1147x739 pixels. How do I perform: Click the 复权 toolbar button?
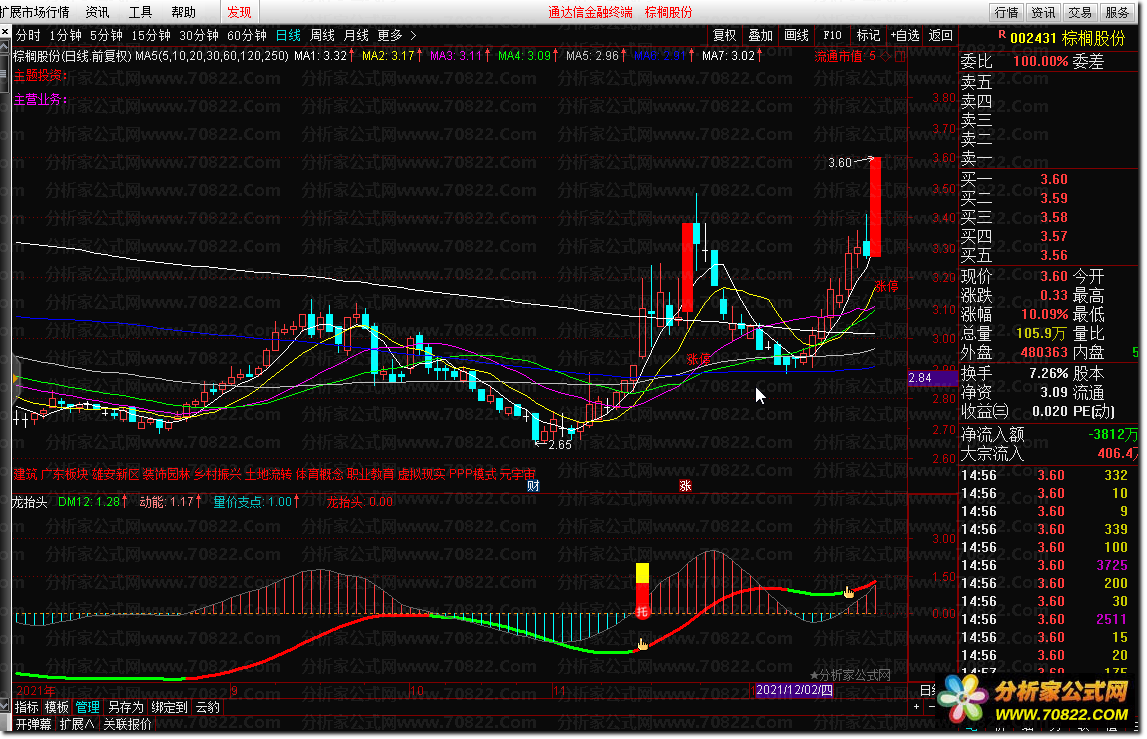[724, 35]
